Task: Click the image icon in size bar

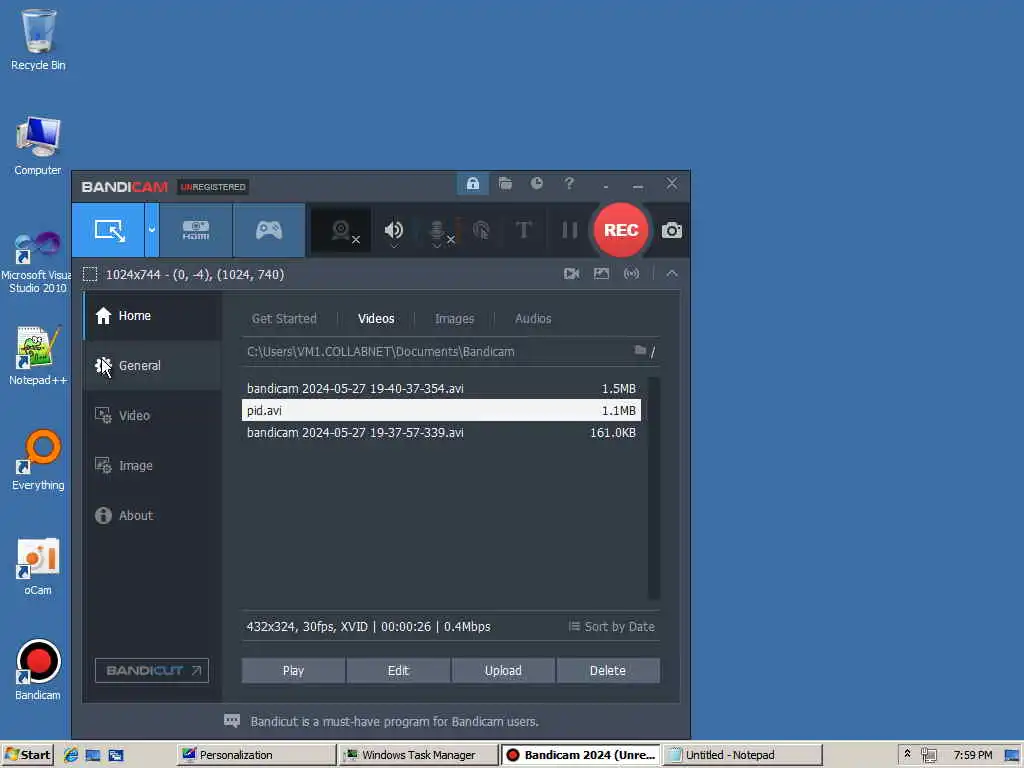Action: click(x=601, y=274)
